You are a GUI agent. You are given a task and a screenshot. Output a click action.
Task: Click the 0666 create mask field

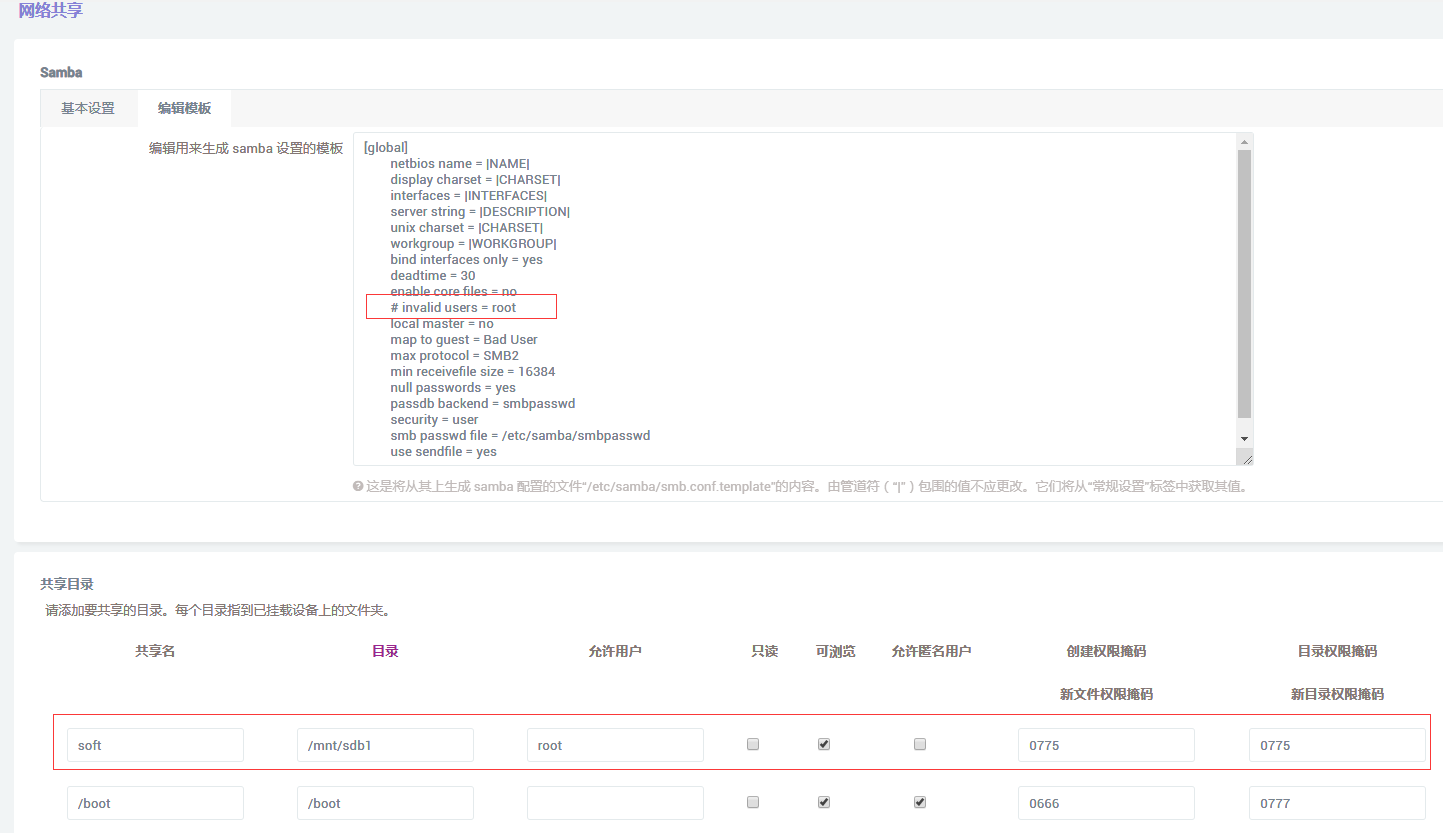tap(1106, 803)
